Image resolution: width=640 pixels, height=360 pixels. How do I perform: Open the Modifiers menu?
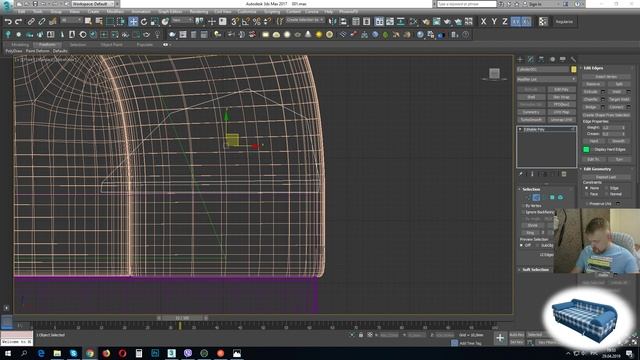(x=115, y=12)
